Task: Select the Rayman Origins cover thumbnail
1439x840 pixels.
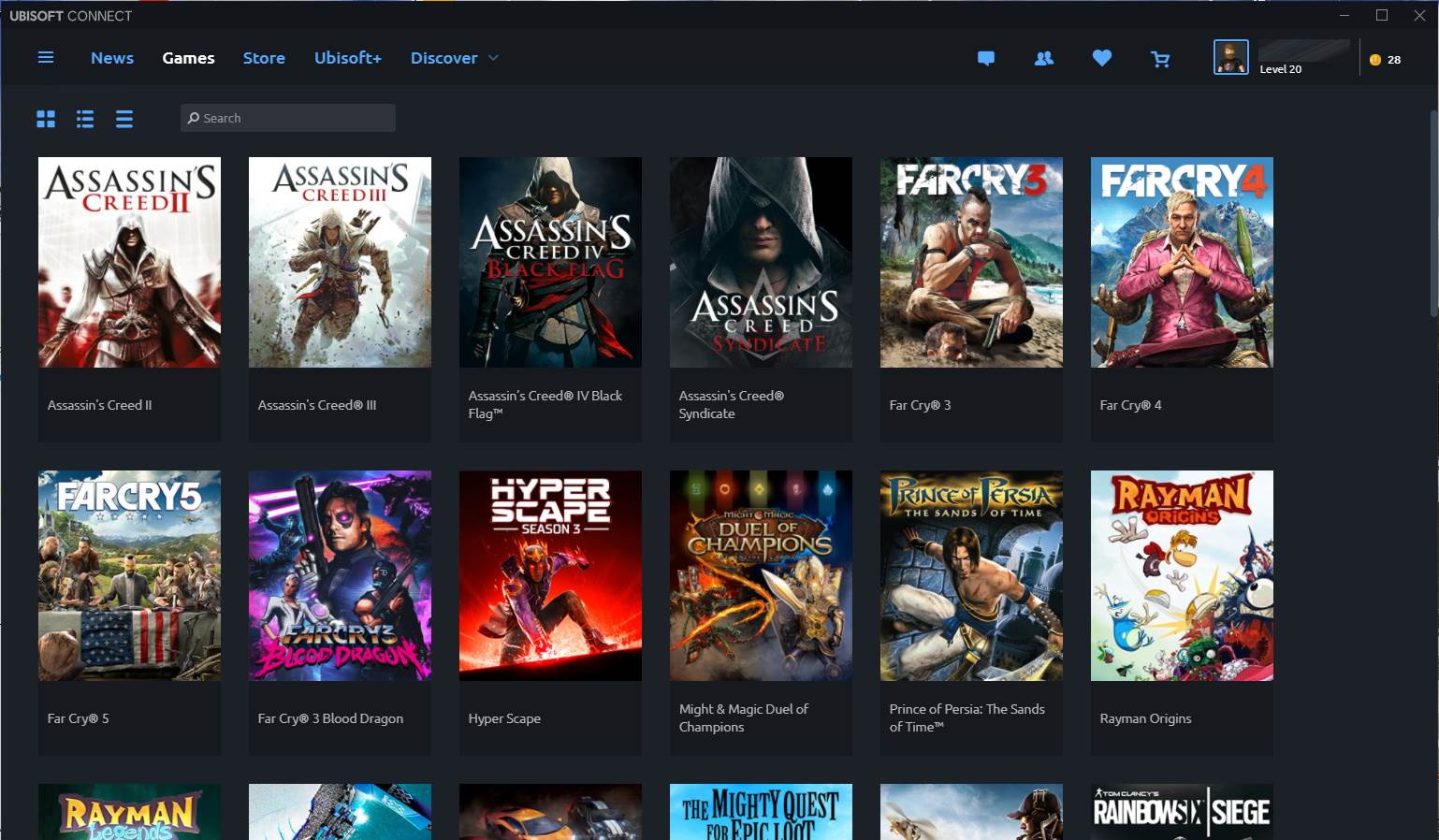Action: (1182, 575)
